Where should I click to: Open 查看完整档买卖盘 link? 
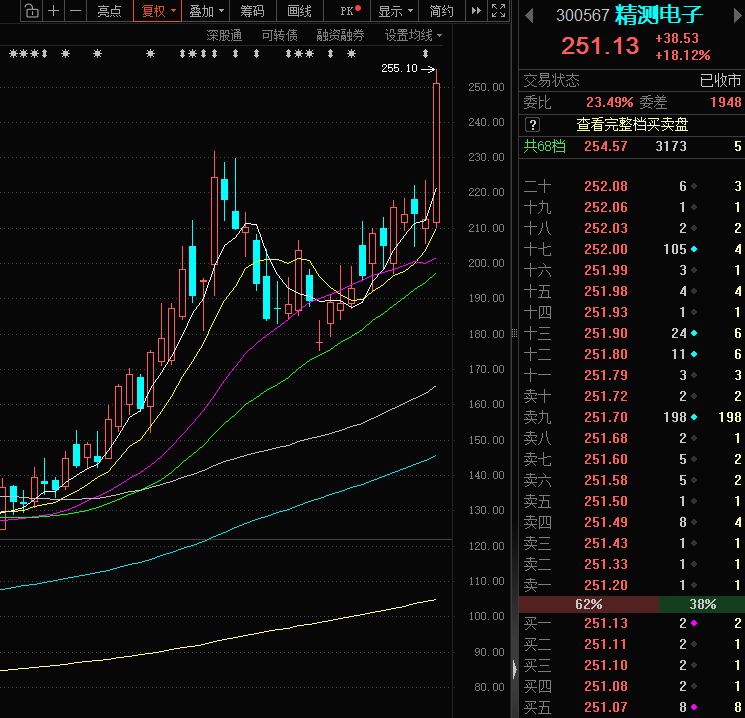tap(632, 125)
